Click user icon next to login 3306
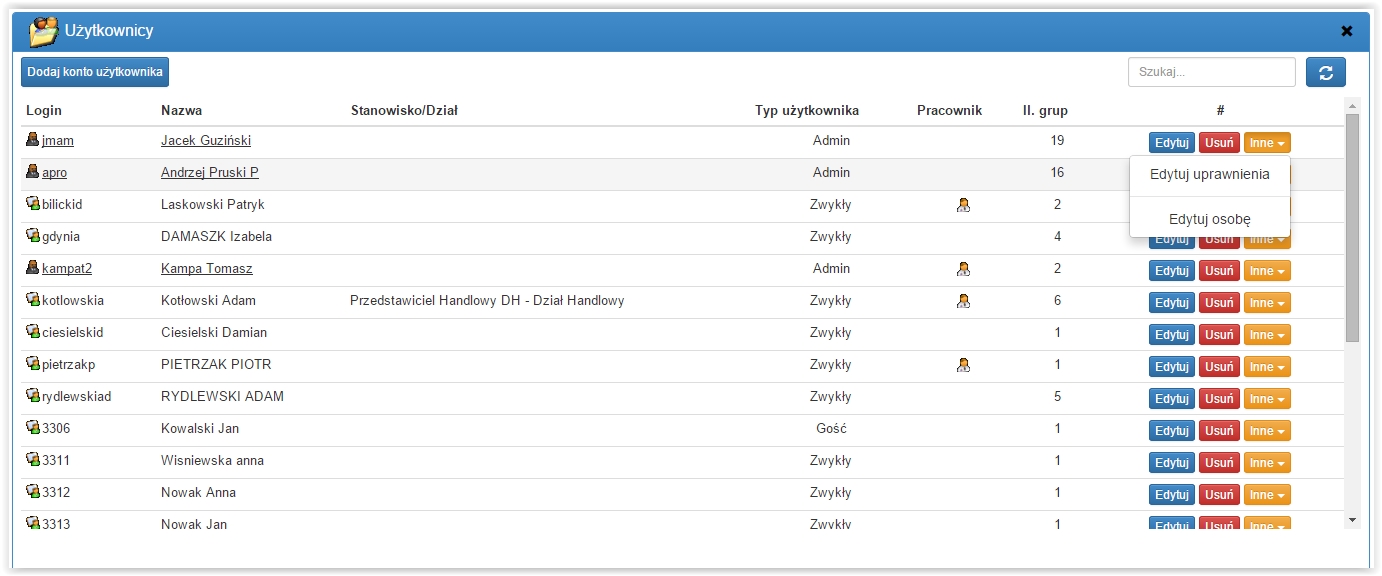 (x=32, y=428)
